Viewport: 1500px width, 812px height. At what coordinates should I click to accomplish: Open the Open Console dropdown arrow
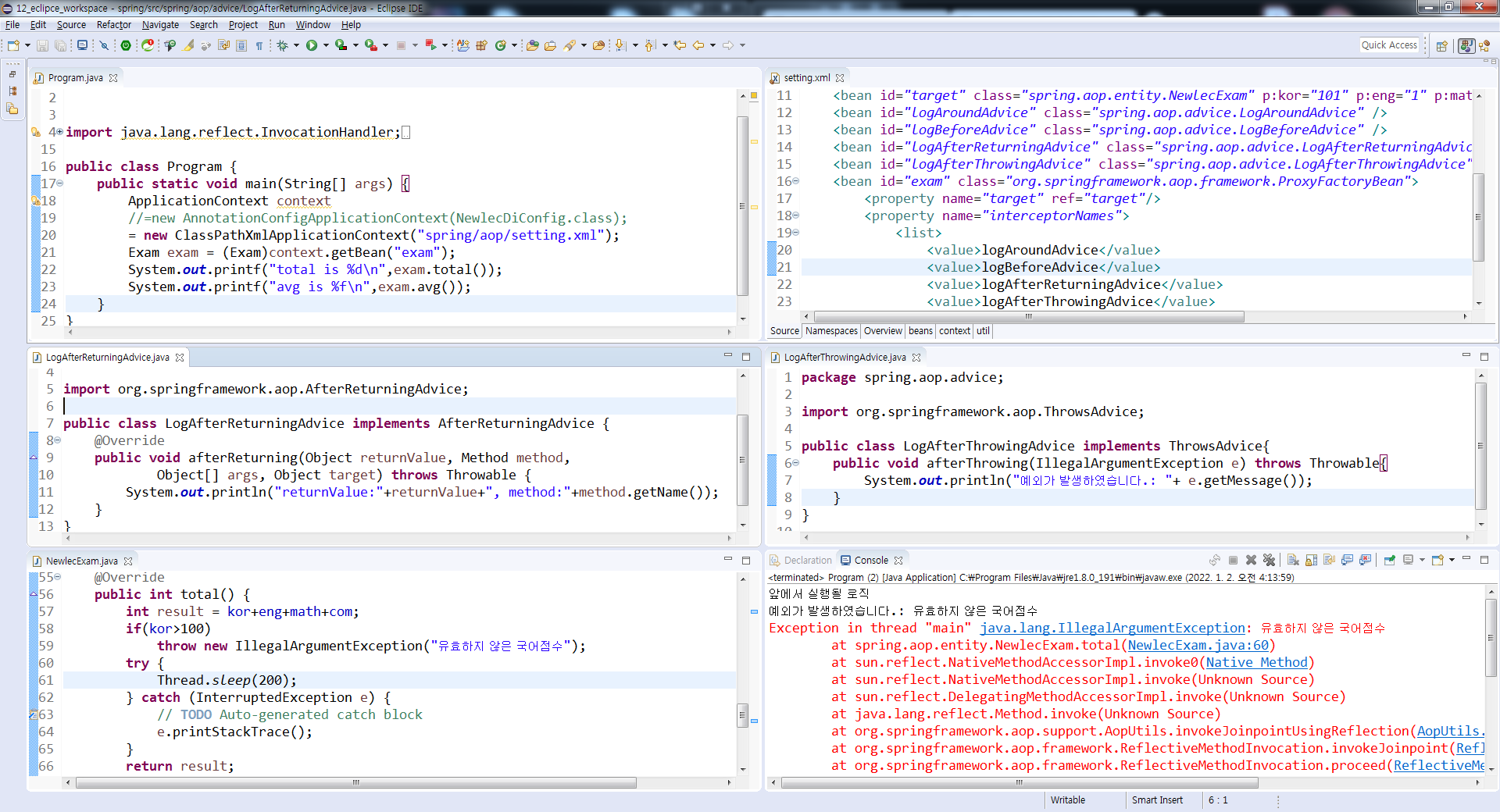pos(1452,560)
